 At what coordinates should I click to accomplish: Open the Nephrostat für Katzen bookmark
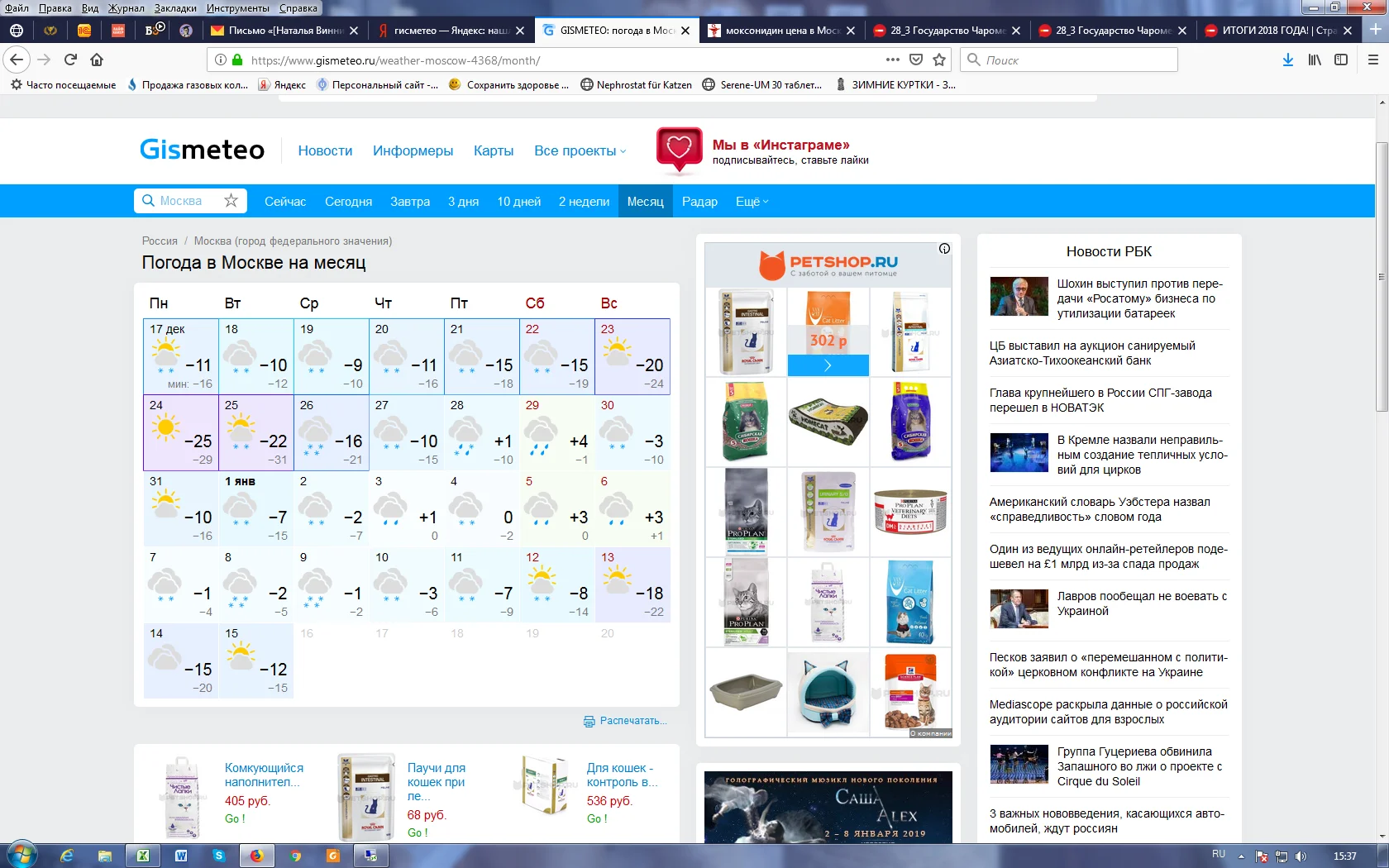tap(637, 84)
